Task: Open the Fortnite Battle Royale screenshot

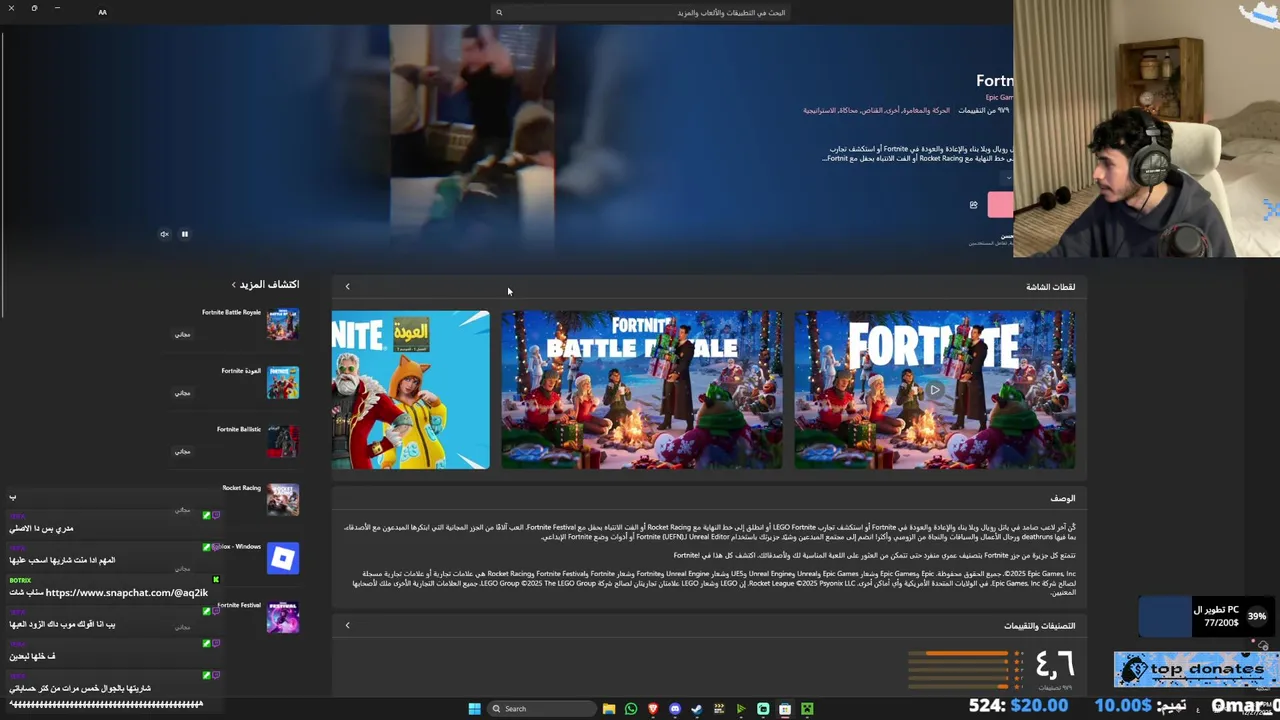Action: (641, 390)
